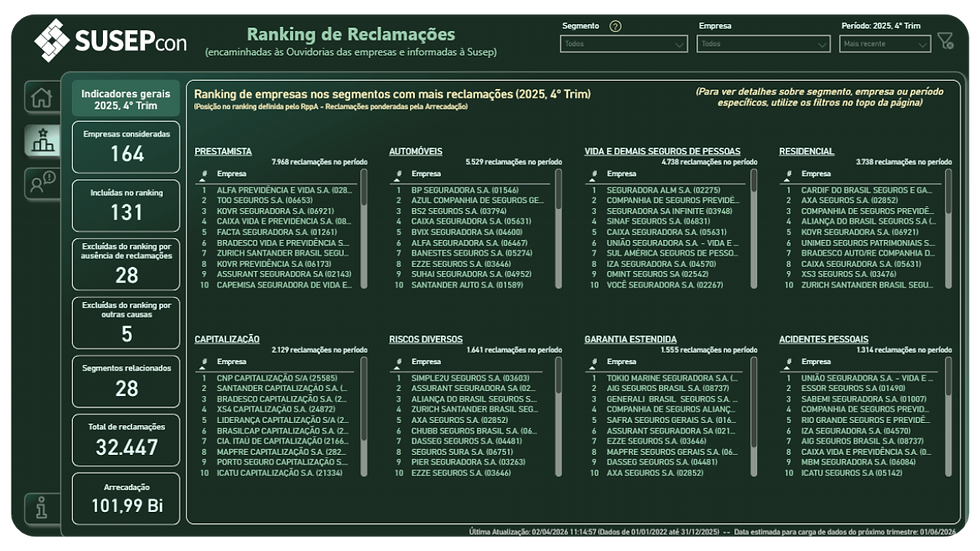Image resolution: width=980 pixels, height=551 pixels.
Task: Click the CAPITALIZAÇÃO segment heading
Action: (227, 339)
